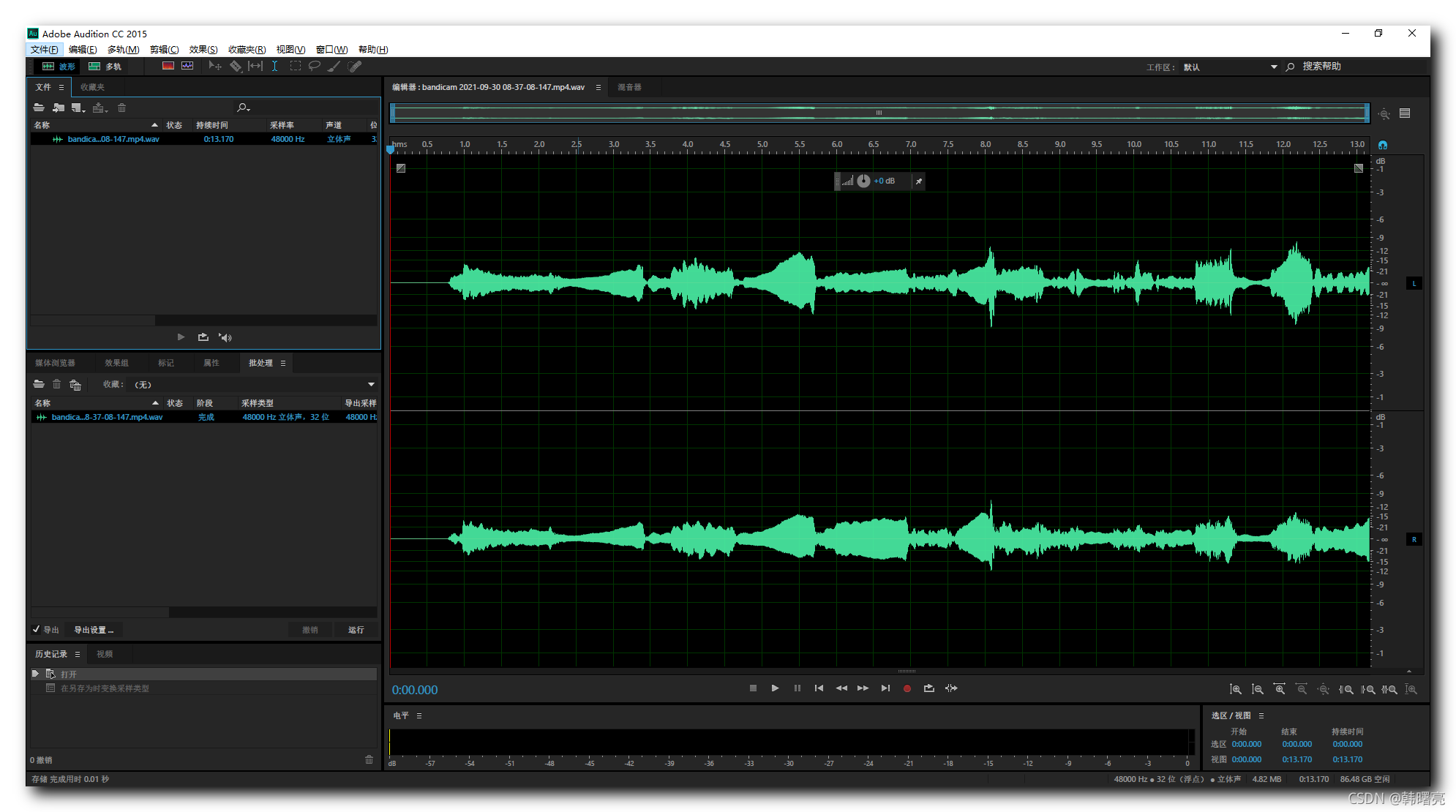Toggle the left channel L button
This screenshot has width=1456, height=812.
(x=1414, y=284)
